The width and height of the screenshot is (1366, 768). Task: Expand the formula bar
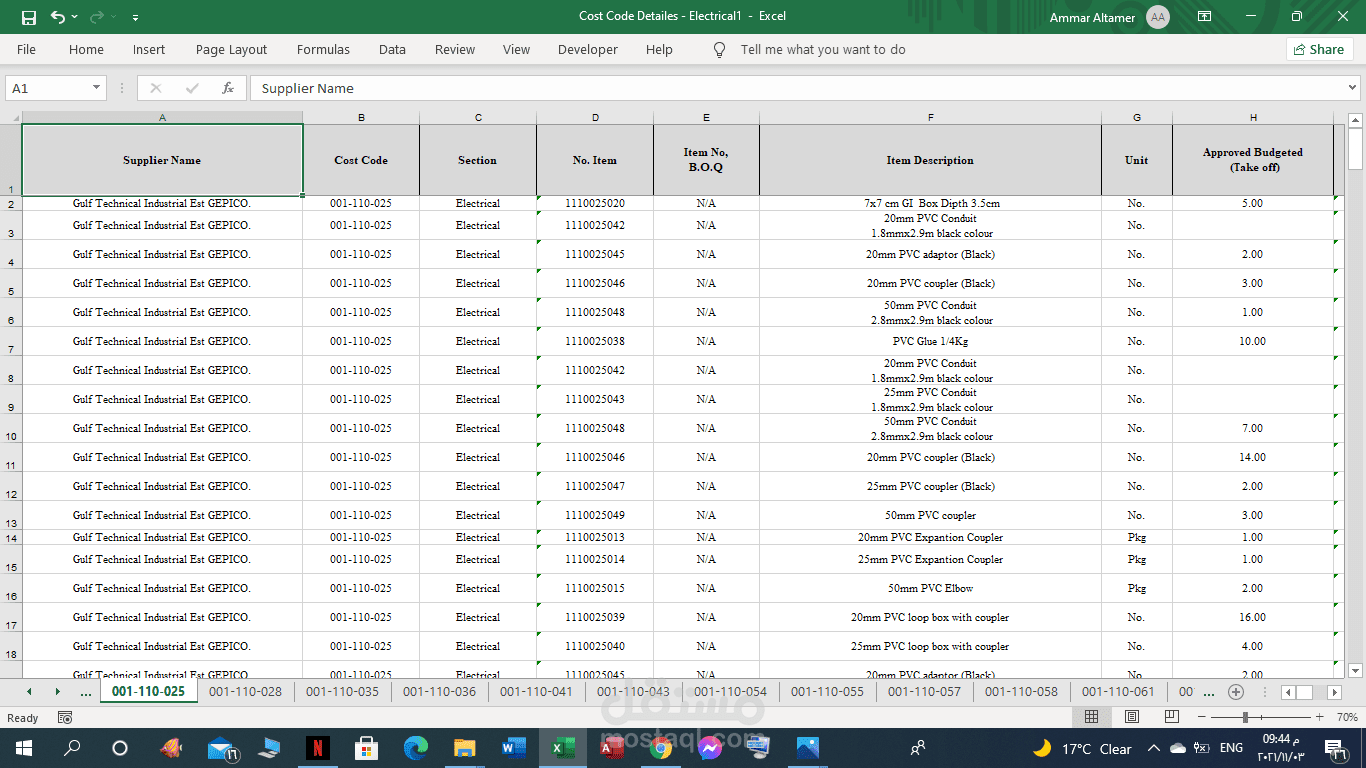tap(1353, 88)
